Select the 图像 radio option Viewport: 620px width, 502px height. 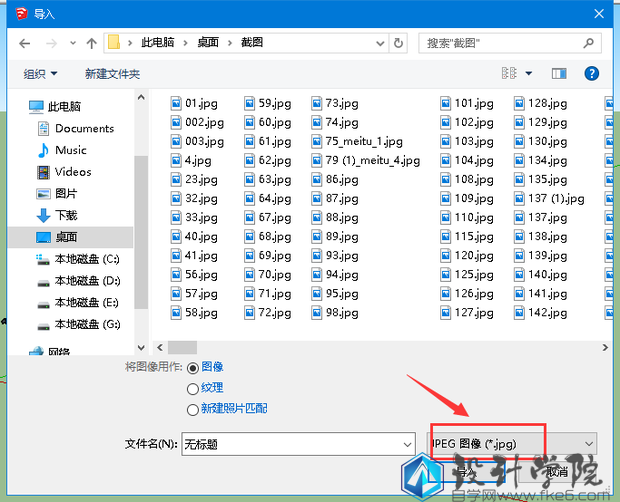pos(193,367)
